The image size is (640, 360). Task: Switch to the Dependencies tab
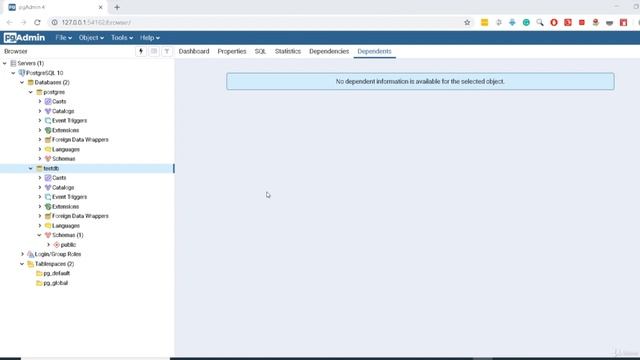point(329,51)
